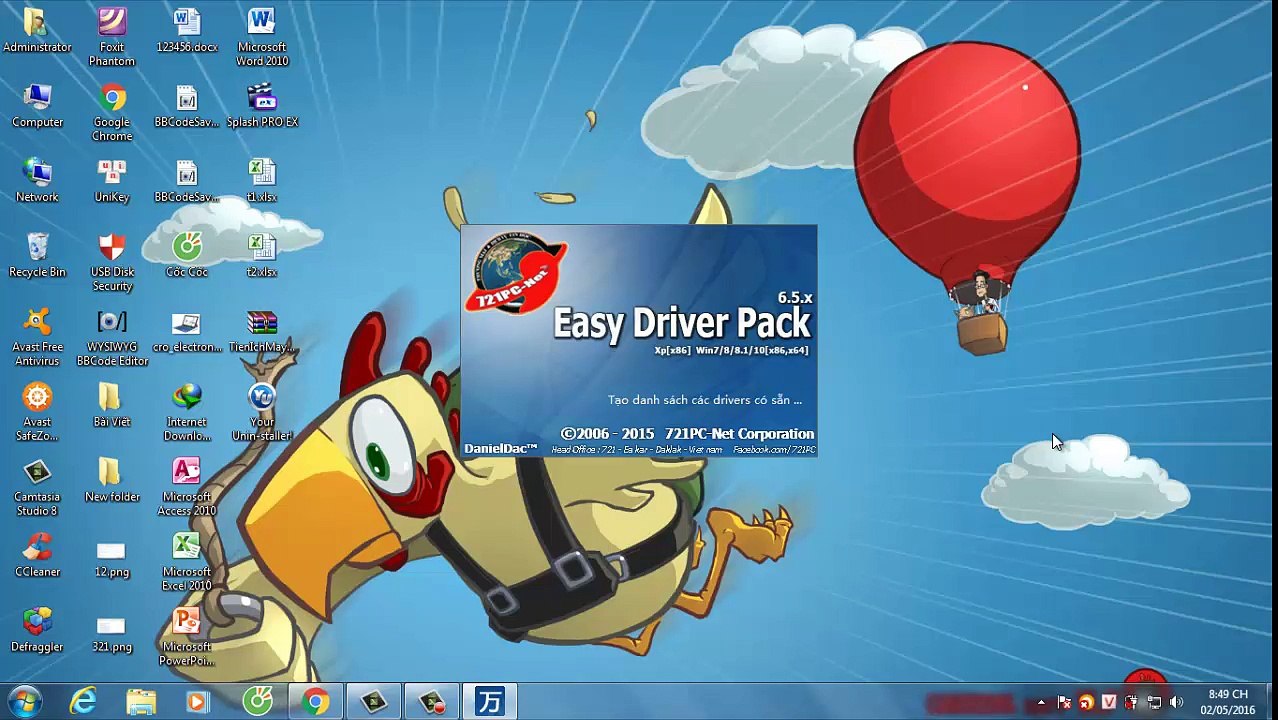Select the 123456.docx file icon
The image size is (1278, 720).
187,30
